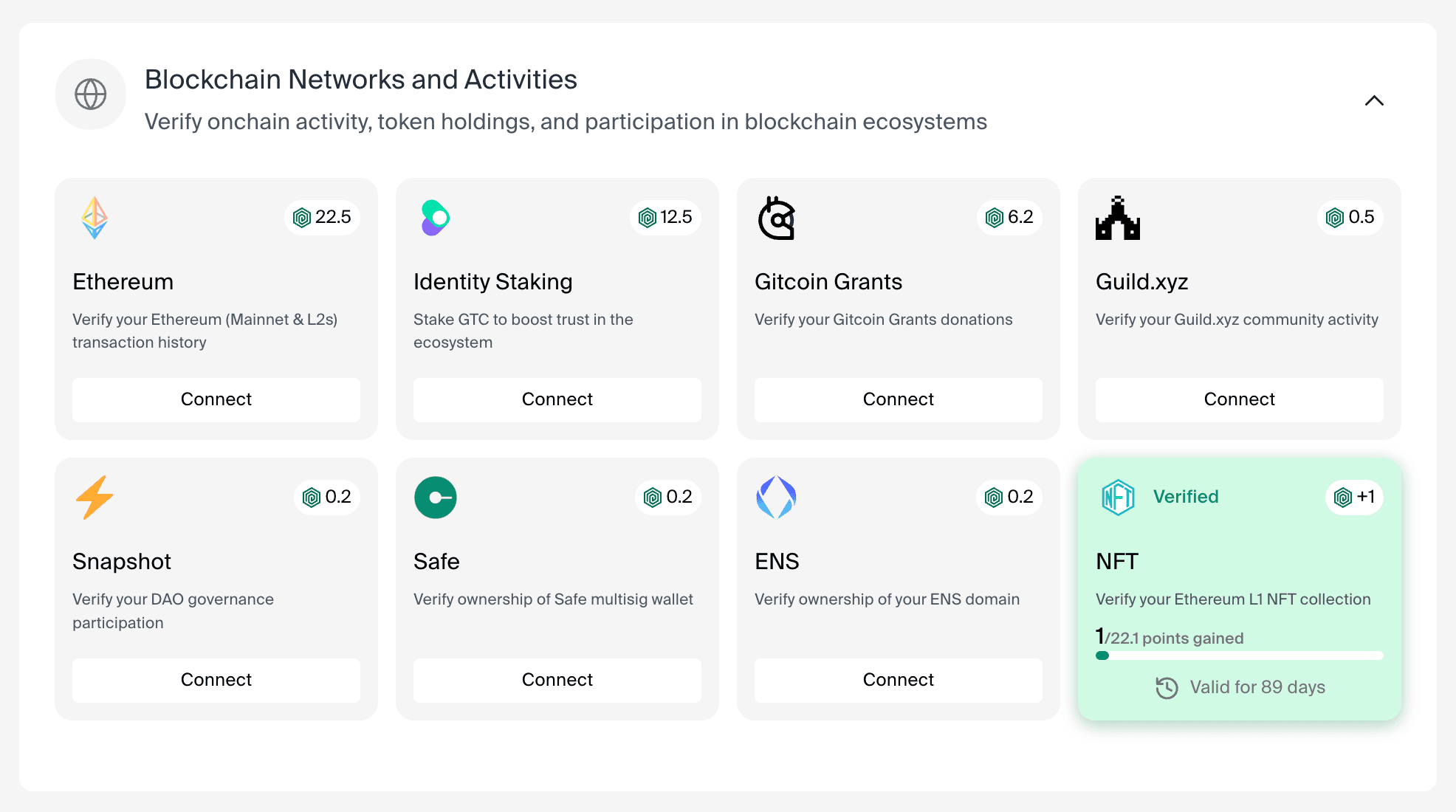Click the NFT hexagon logo icon
Screen dimensions: 1456x812
coord(1118,498)
